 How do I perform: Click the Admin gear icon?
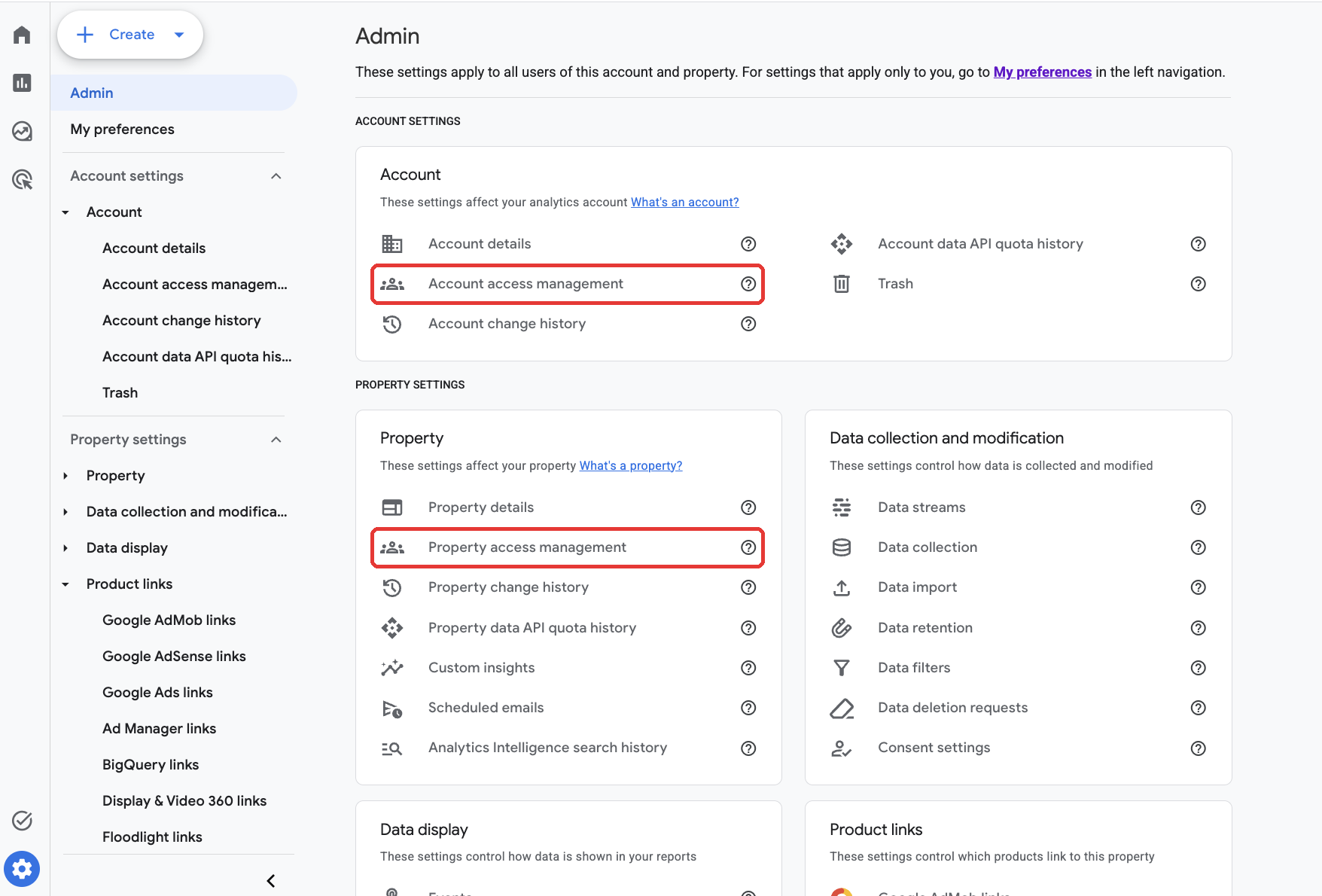pos(22,869)
